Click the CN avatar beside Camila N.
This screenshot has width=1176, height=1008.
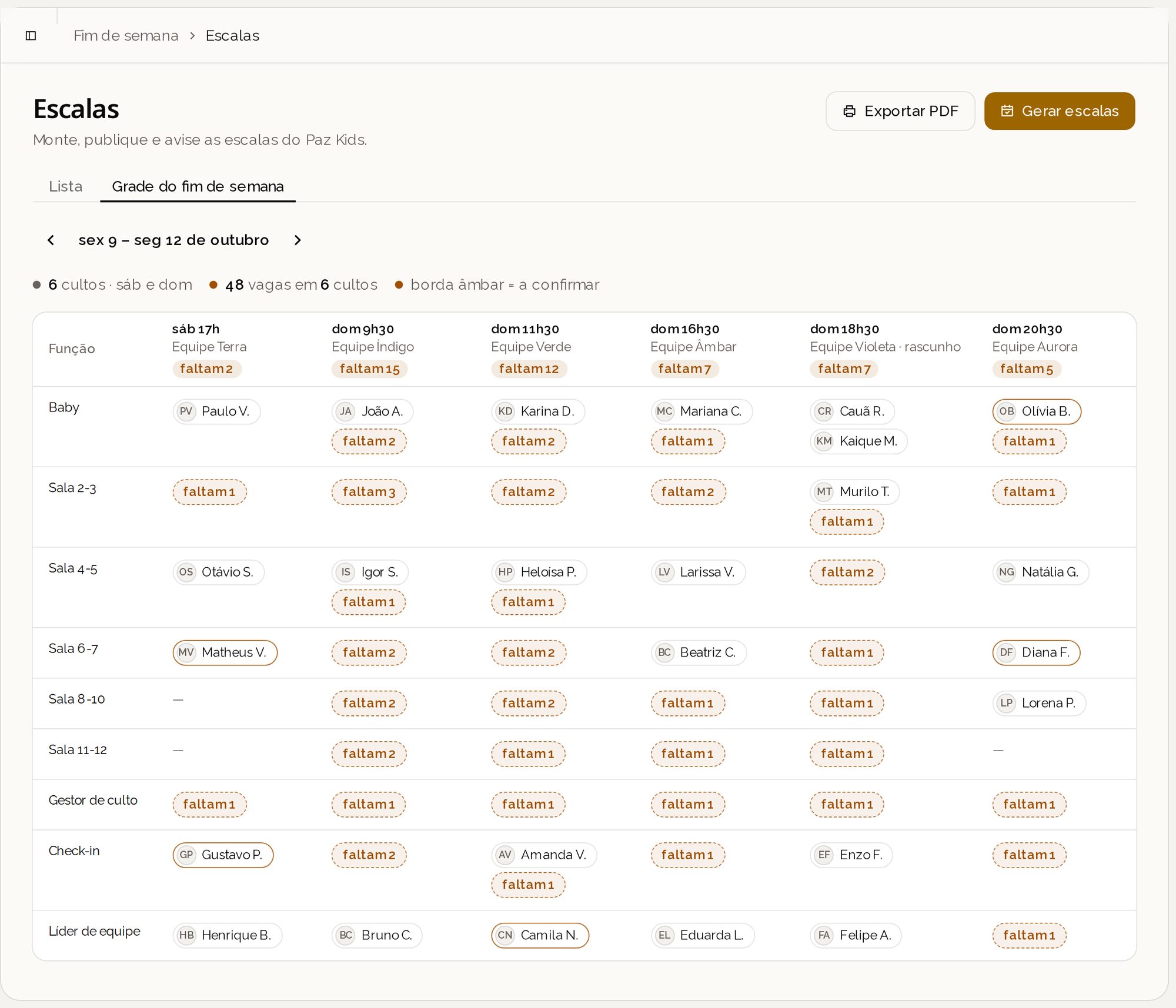tap(505, 935)
